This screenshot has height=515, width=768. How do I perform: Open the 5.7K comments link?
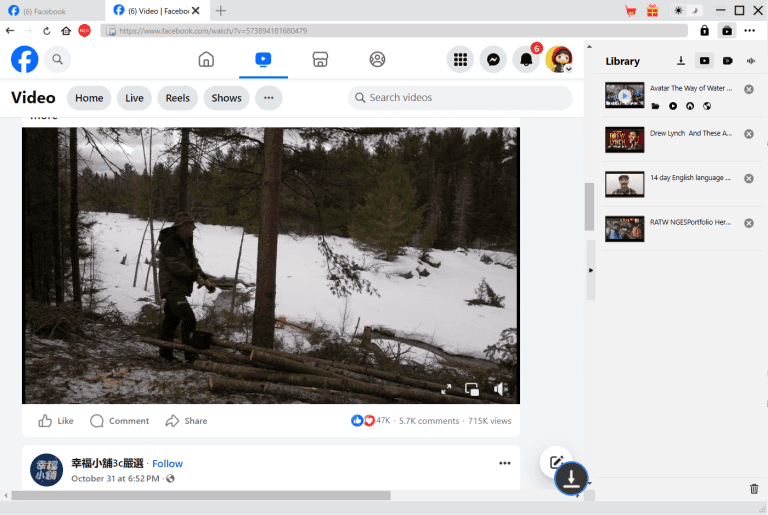click(429, 421)
